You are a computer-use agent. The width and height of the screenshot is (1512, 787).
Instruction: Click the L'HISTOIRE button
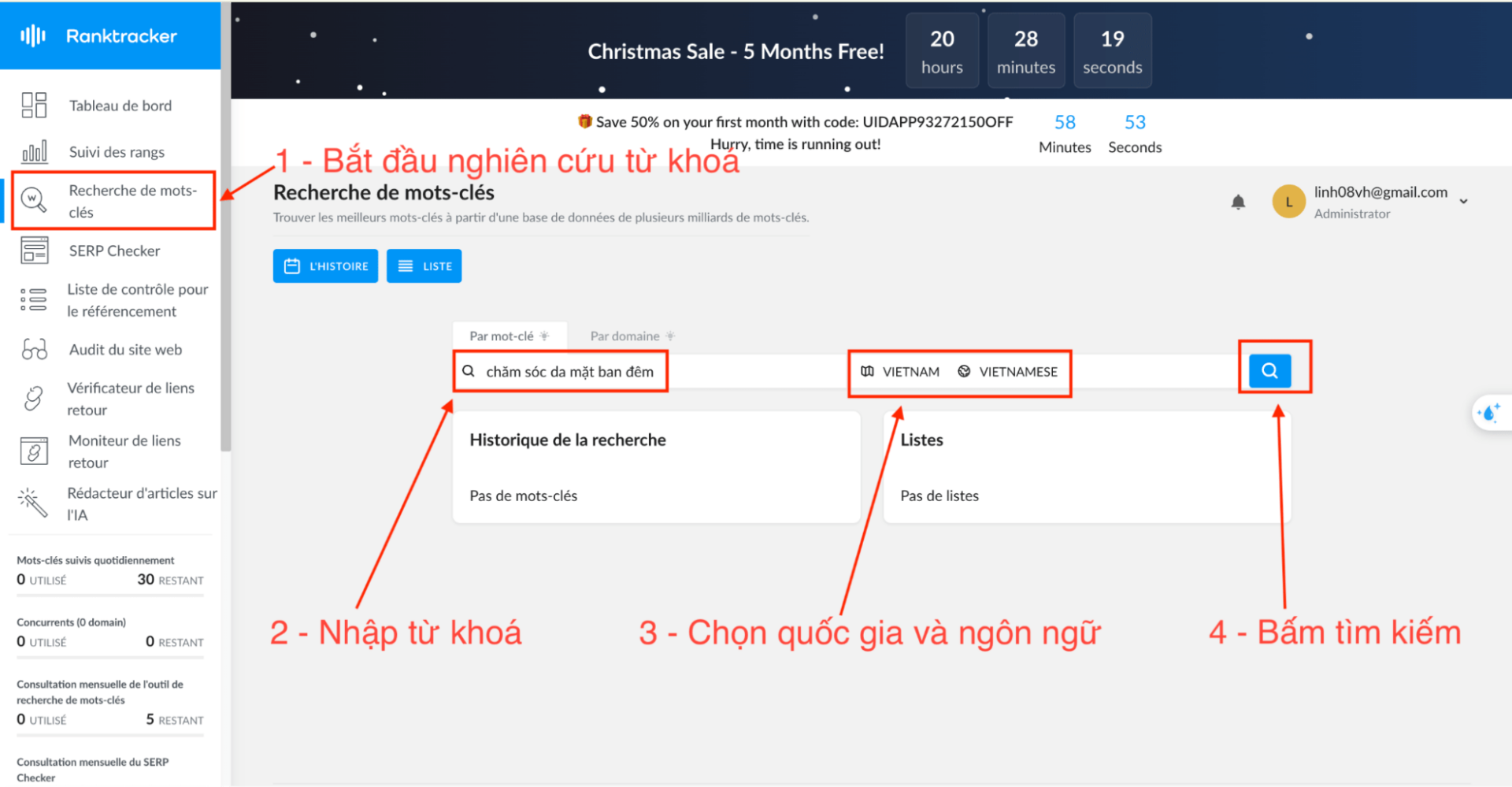(x=325, y=266)
